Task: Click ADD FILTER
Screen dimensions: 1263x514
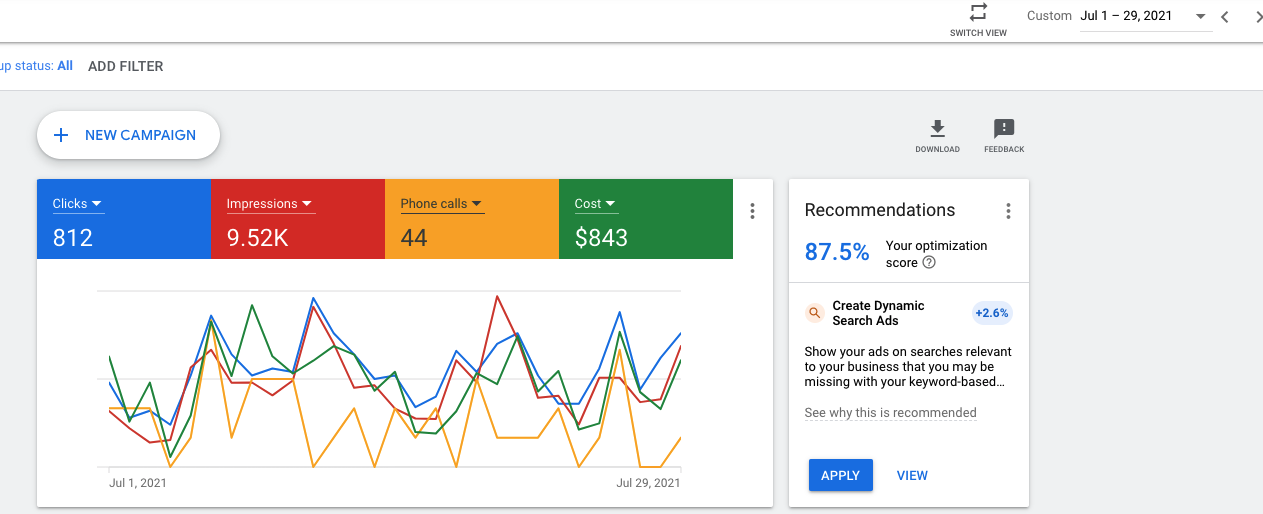Action: [x=126, y=66]
